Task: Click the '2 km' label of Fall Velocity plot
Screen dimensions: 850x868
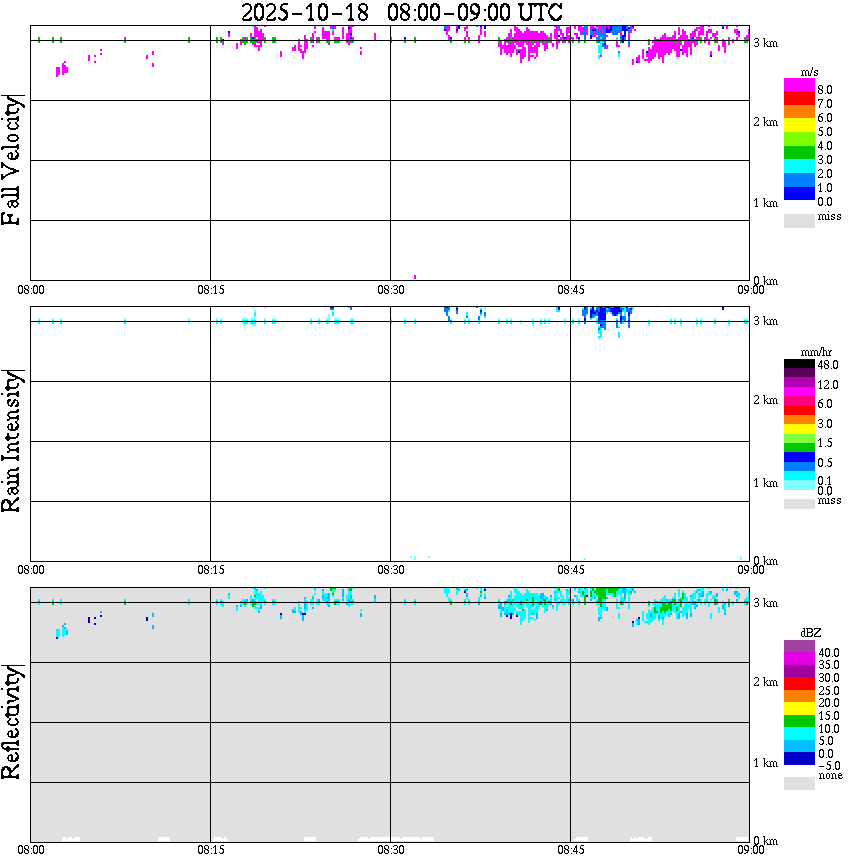Action: (x=766, y=122)
